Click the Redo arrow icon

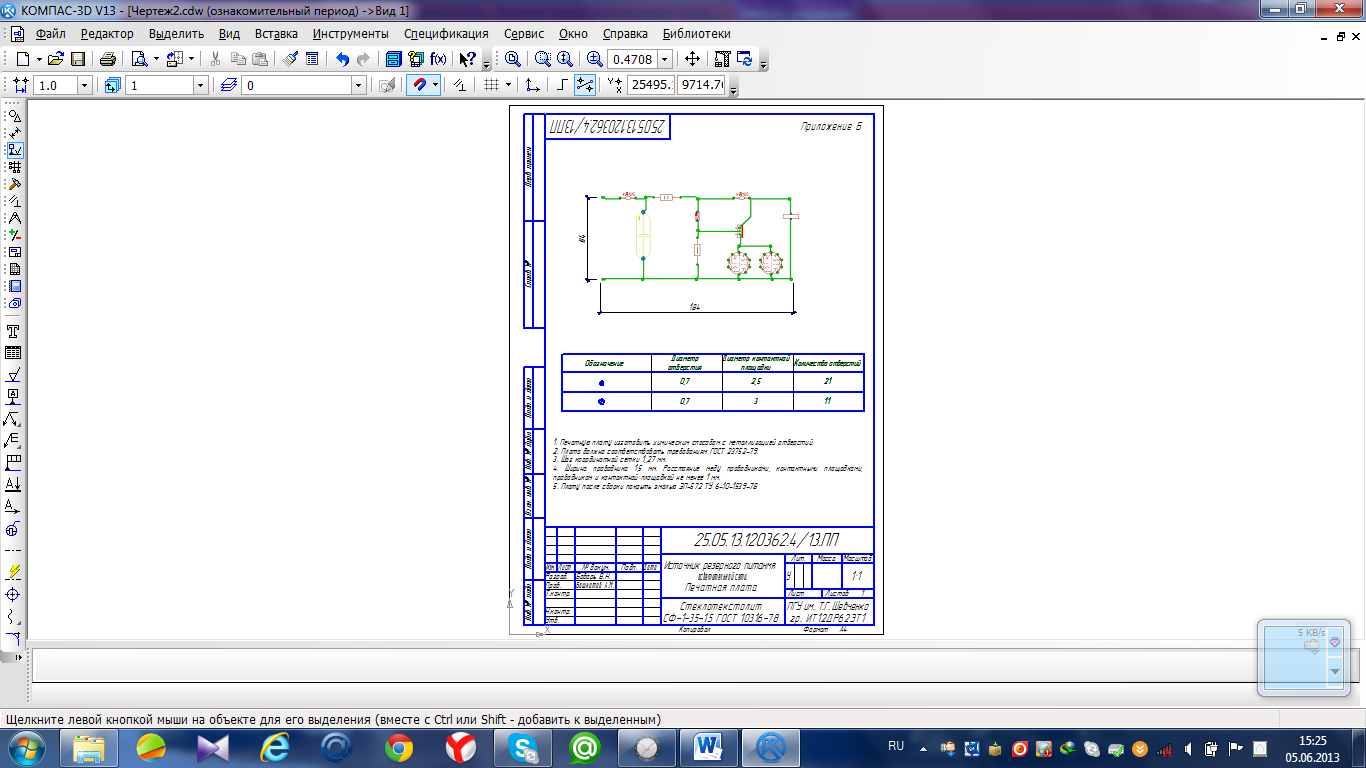coord(363,59)
